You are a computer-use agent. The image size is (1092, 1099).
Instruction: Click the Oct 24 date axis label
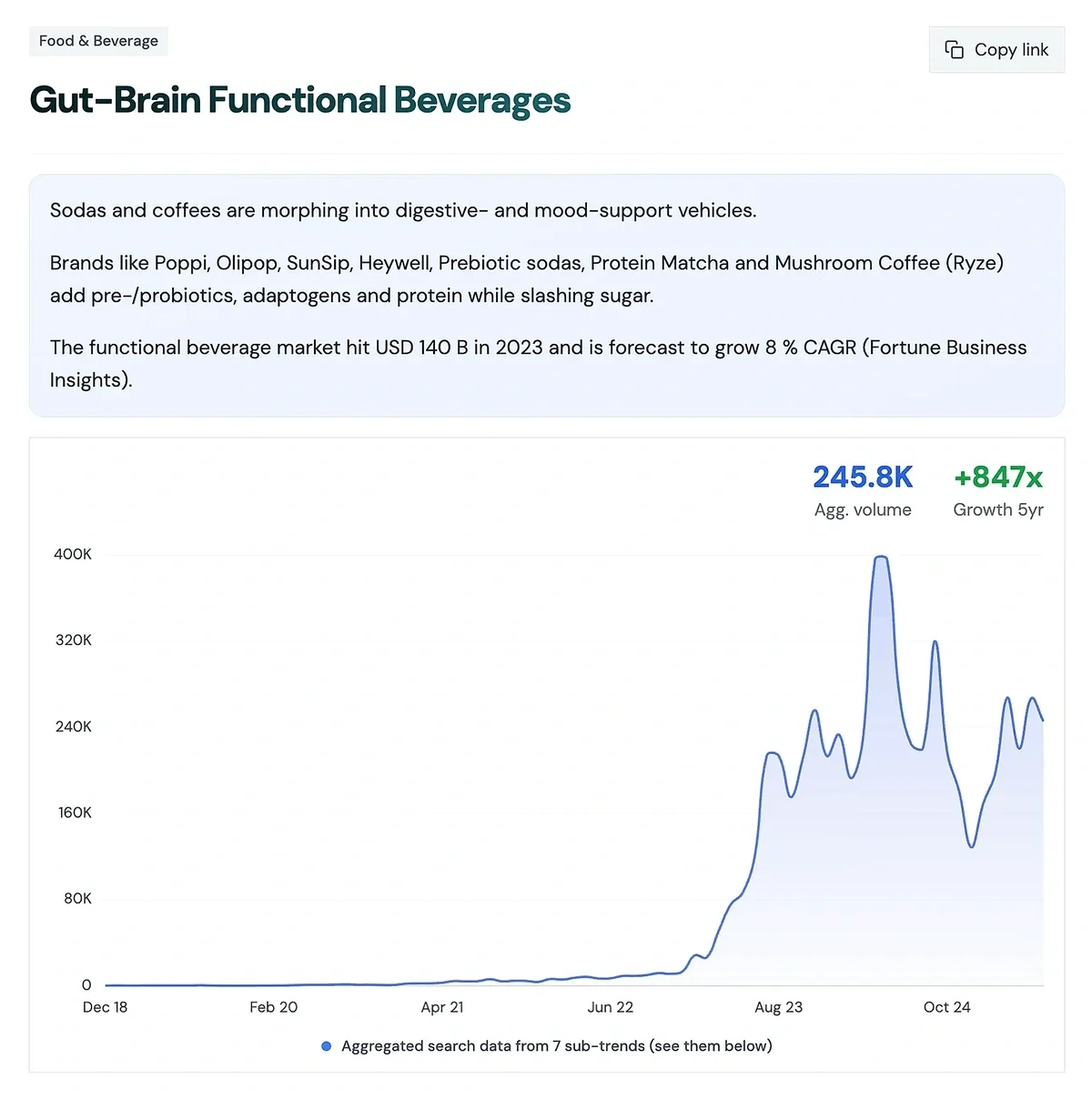(x=946, y=1007)
